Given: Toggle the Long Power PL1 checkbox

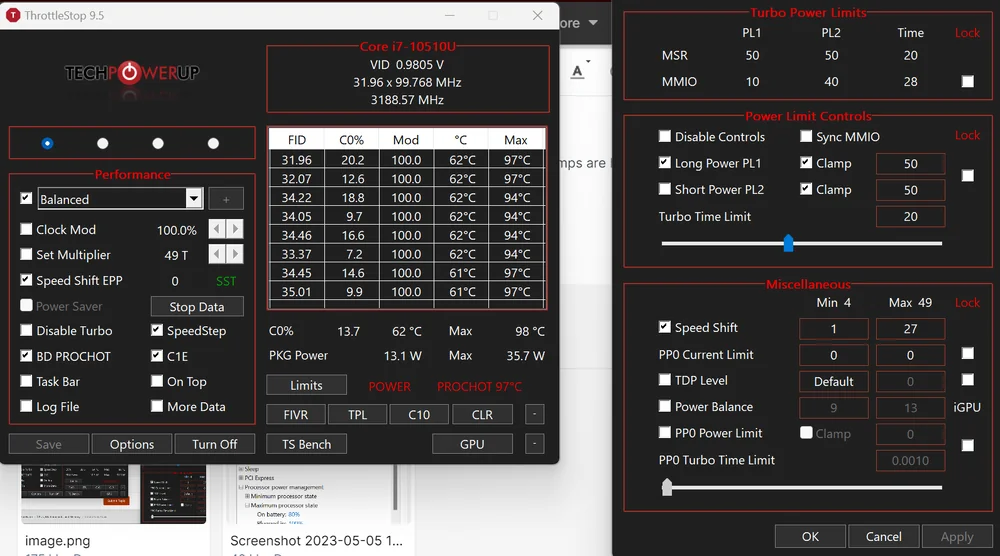Looking at the screenshot, I should (665, 163).
